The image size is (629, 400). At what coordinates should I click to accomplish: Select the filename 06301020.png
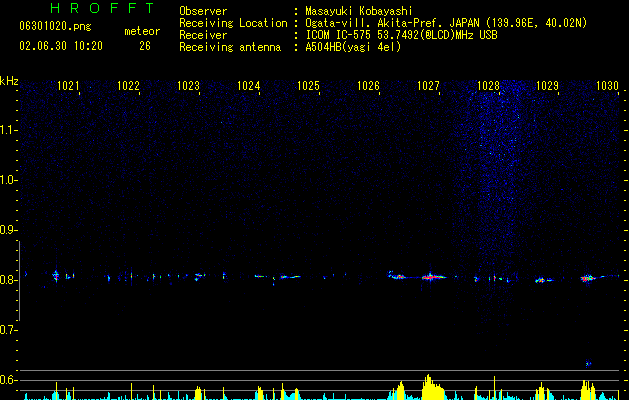[55, 26]
